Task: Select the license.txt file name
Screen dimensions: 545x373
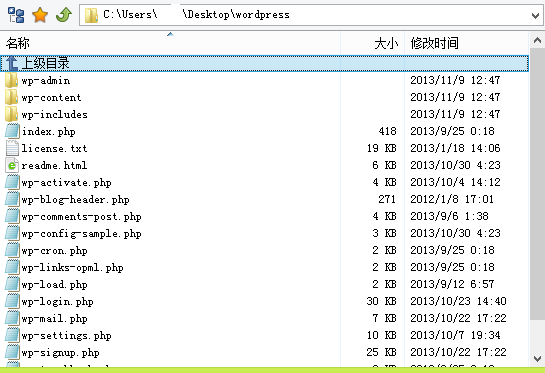Action: click(54, 149)
